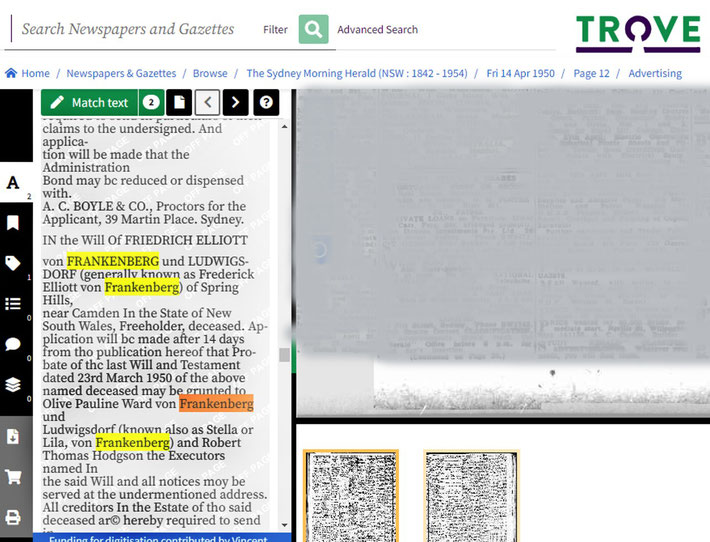Click the match count badge 2
Screen dimensions: 710x542
click(151, 102)
